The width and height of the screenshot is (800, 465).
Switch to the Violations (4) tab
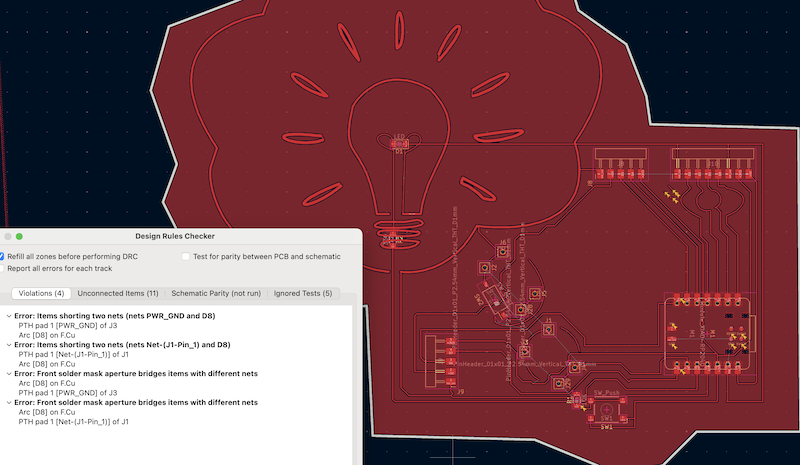coord(41,293)
